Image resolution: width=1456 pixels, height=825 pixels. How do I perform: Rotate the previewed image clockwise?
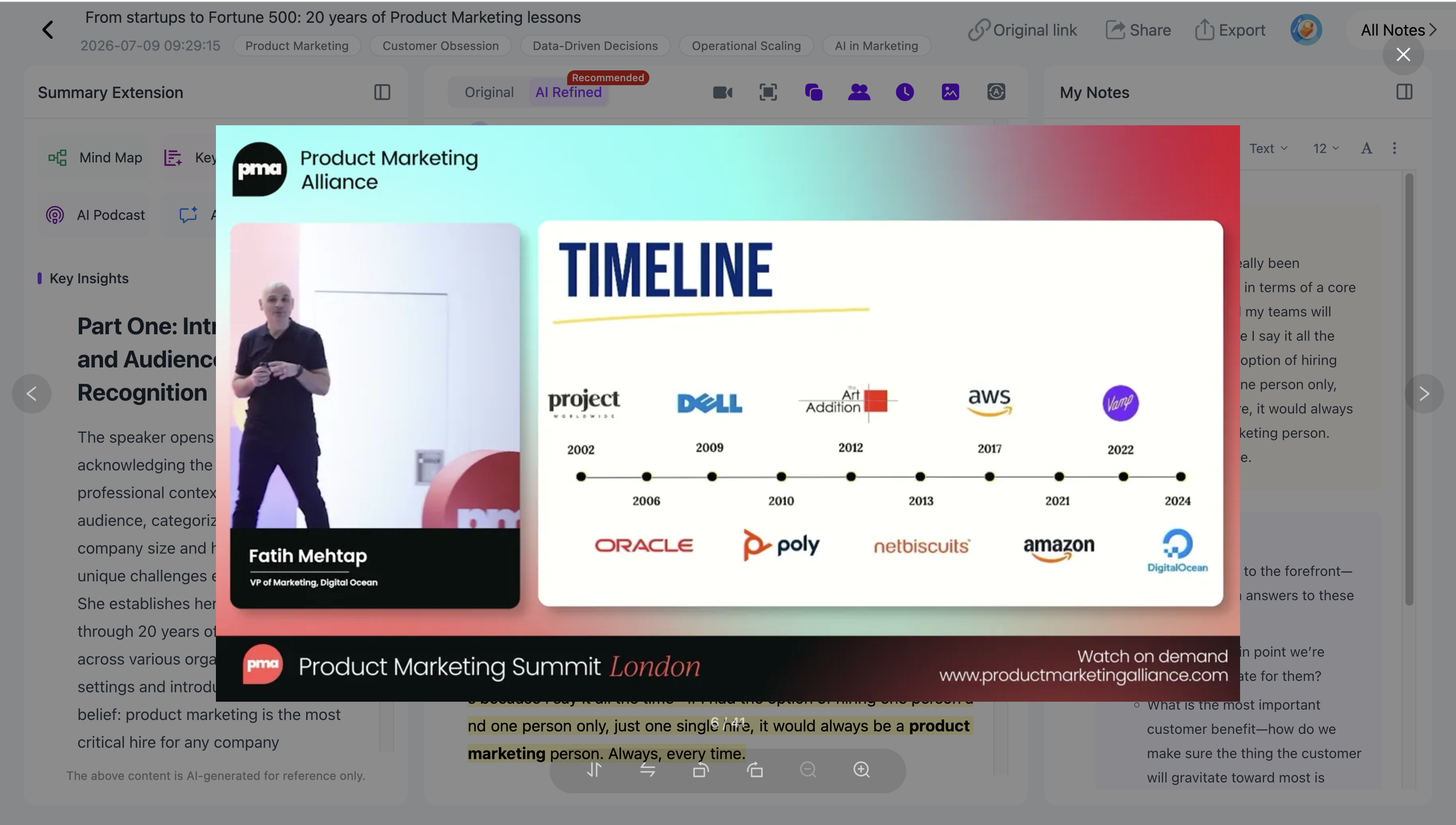point(755,770)
